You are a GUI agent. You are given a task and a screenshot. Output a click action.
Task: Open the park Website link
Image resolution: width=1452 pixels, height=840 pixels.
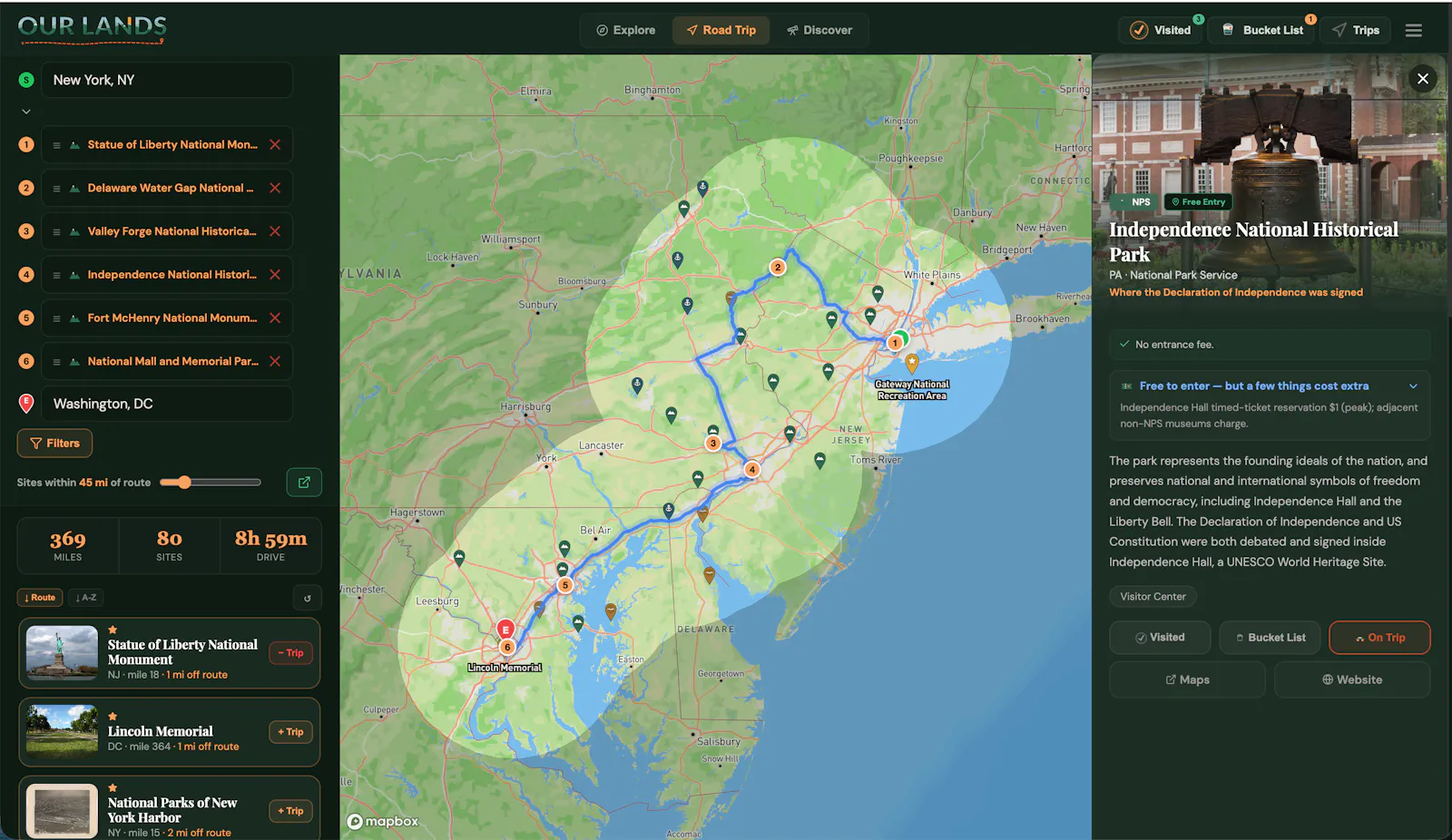click(1352, 680)
